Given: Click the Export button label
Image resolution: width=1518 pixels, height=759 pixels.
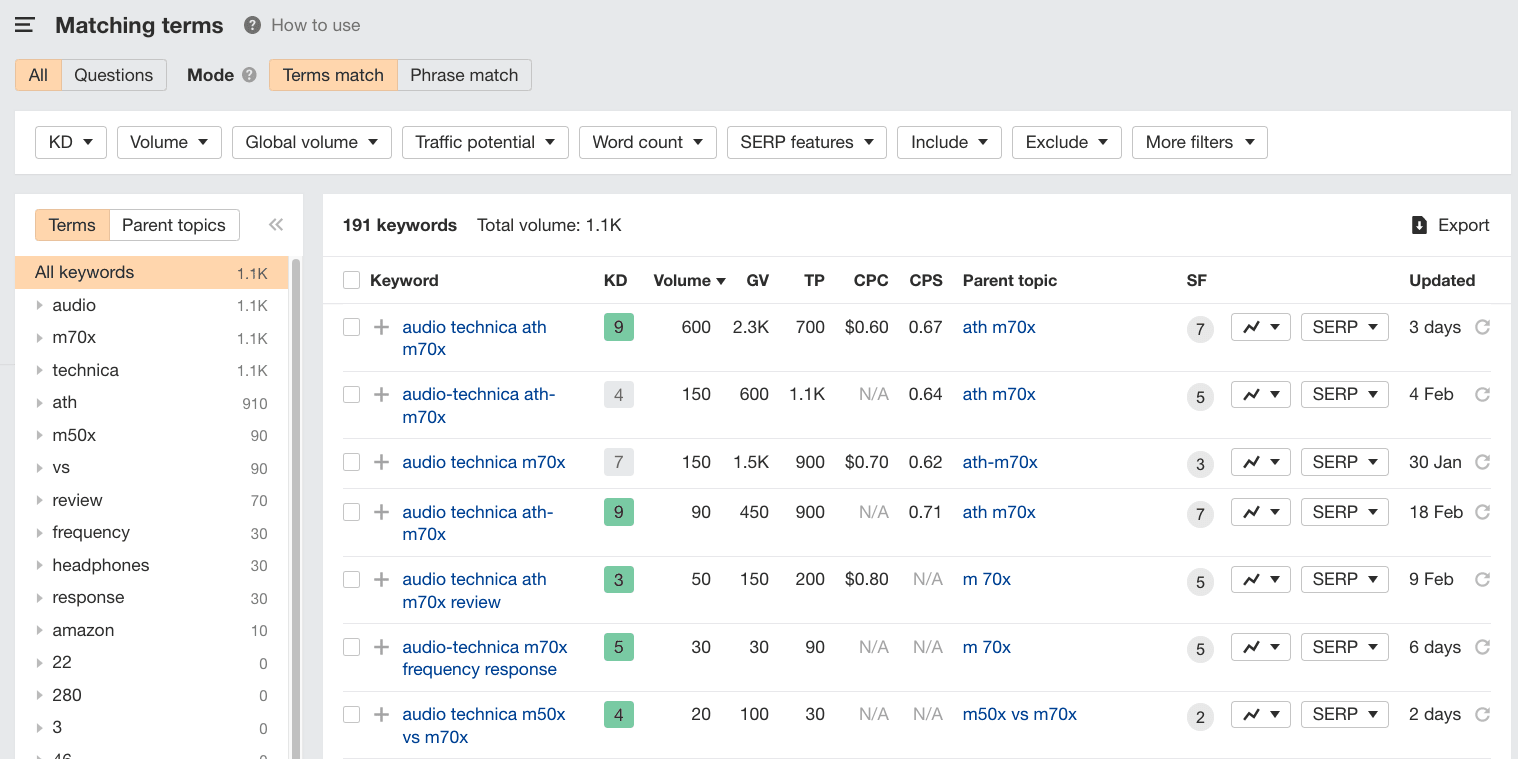Looking at the screenshot, I should click(x=1464, y=225).
